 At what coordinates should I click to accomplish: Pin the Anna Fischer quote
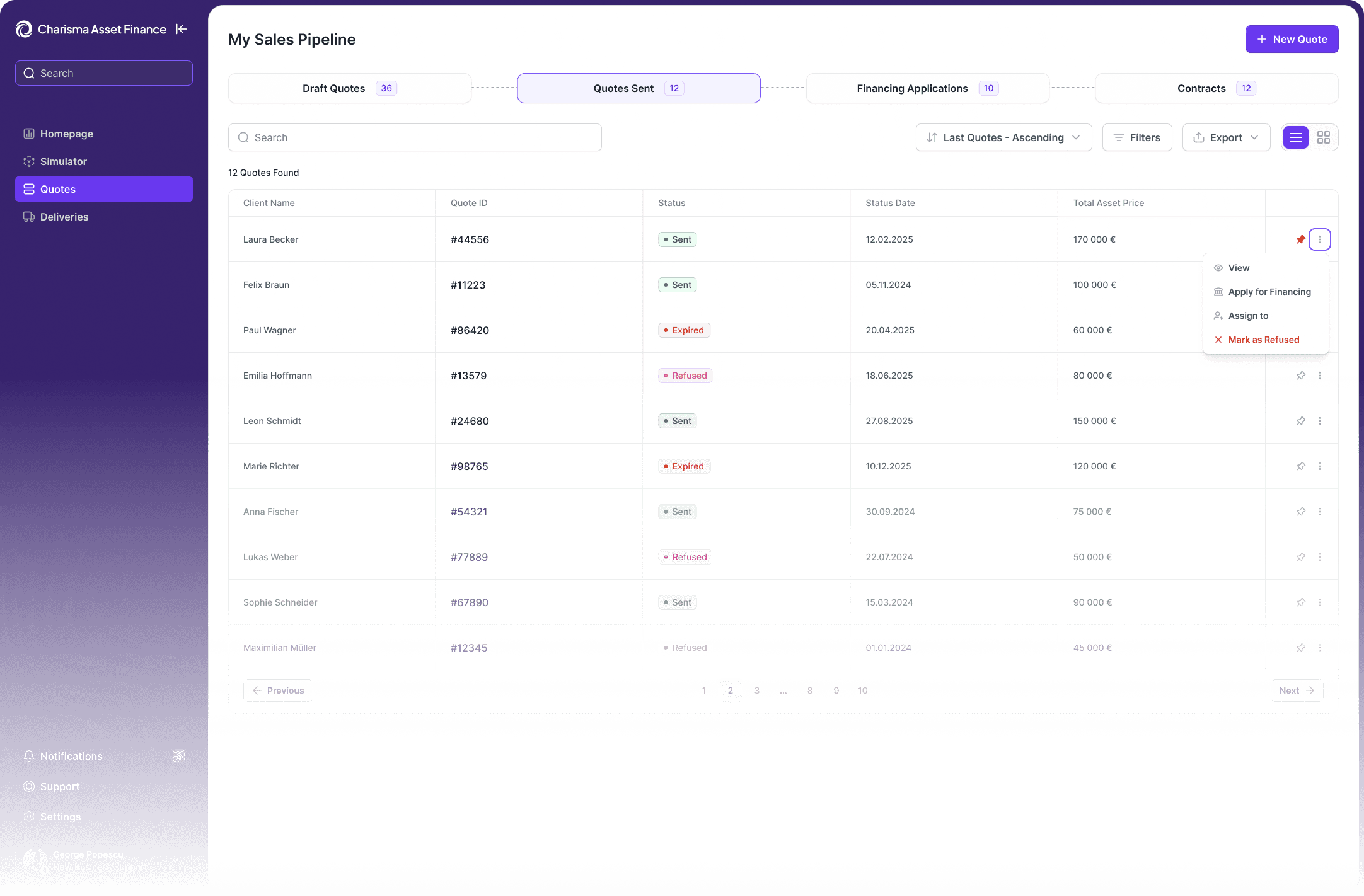pyautogui.click(x=1300, y=512)
